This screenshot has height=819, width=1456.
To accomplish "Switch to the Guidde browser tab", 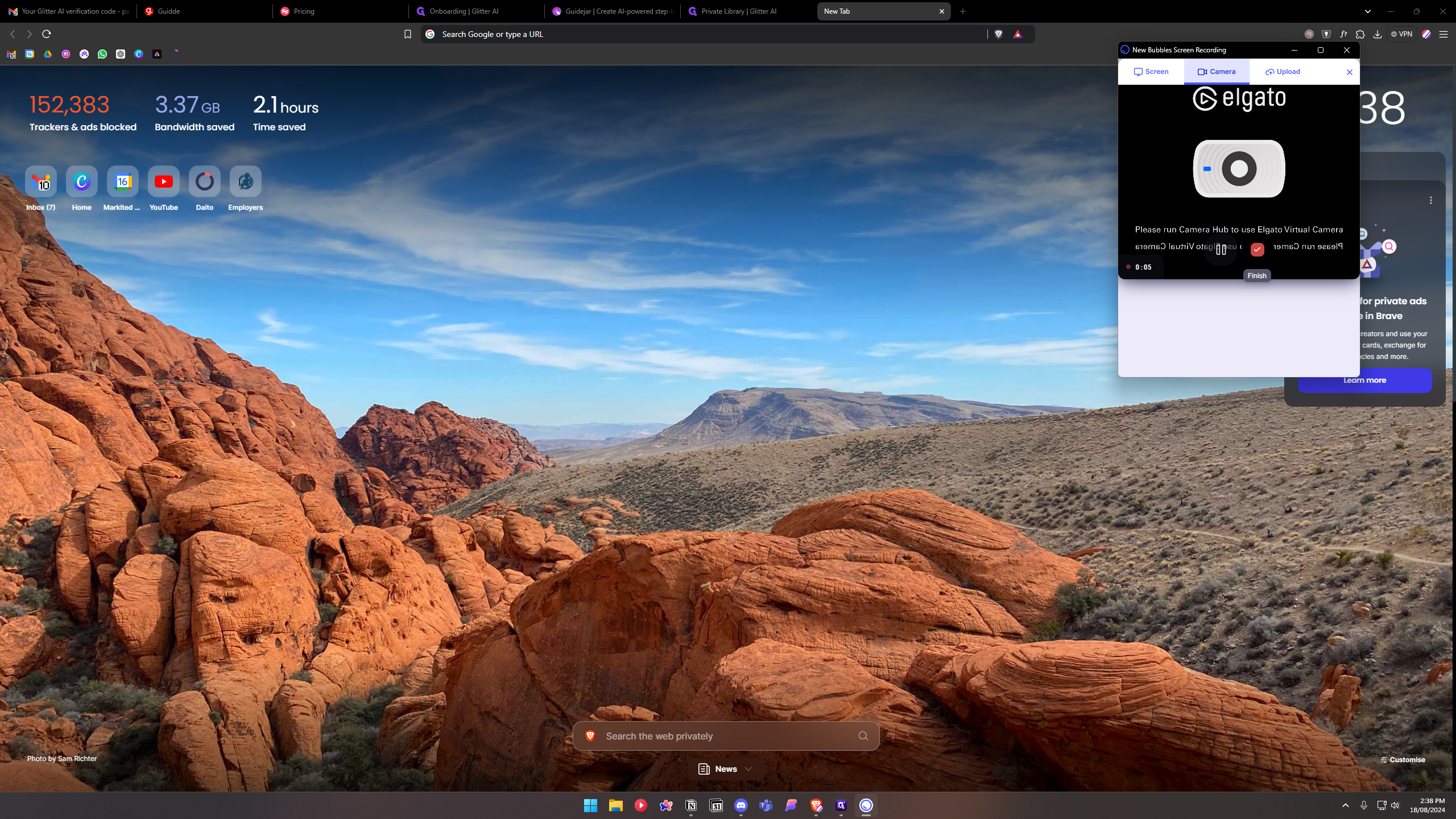I will [x=204, y=11].
